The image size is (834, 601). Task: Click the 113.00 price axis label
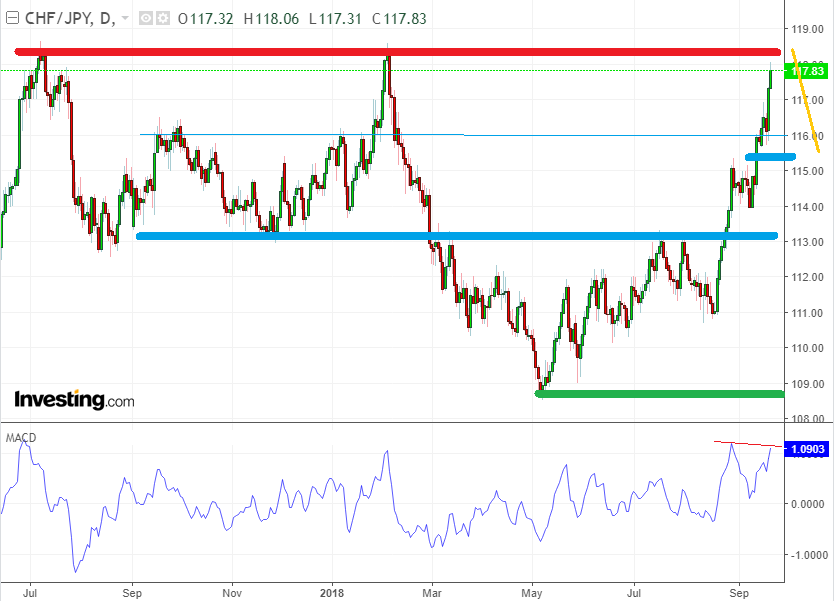point(807,242)
